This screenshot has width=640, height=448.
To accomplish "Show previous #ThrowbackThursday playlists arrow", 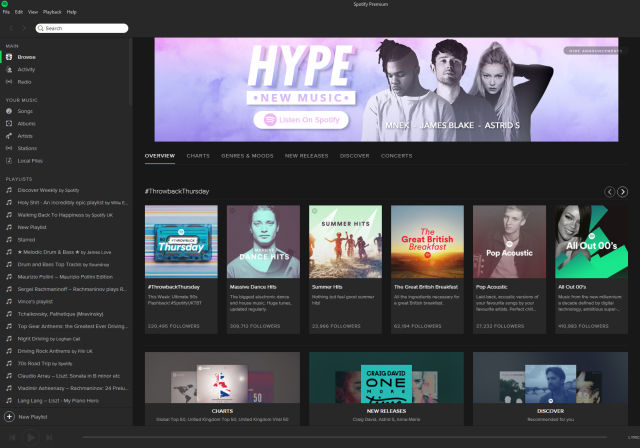I will coord(609,192).
